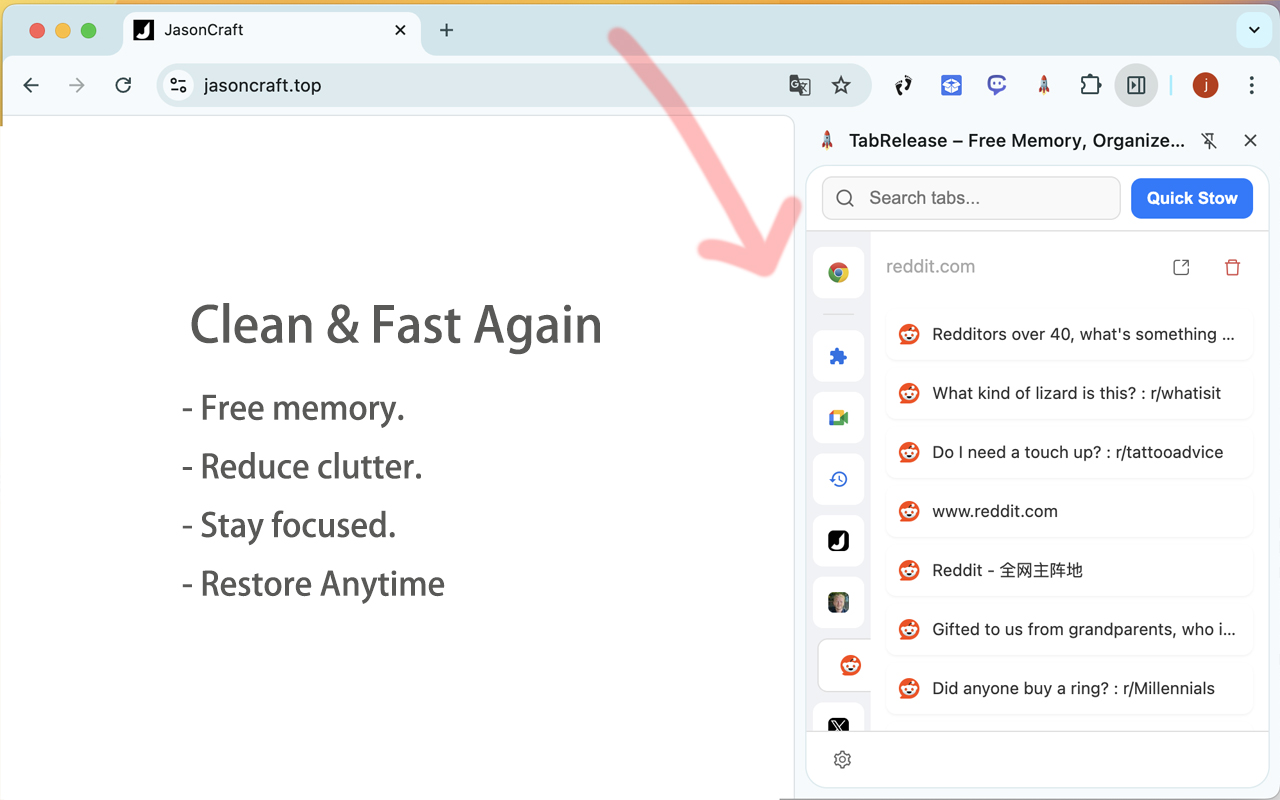
Task: Open TabRelease settings via the gear icon
Action: click(x=842, y=759)
